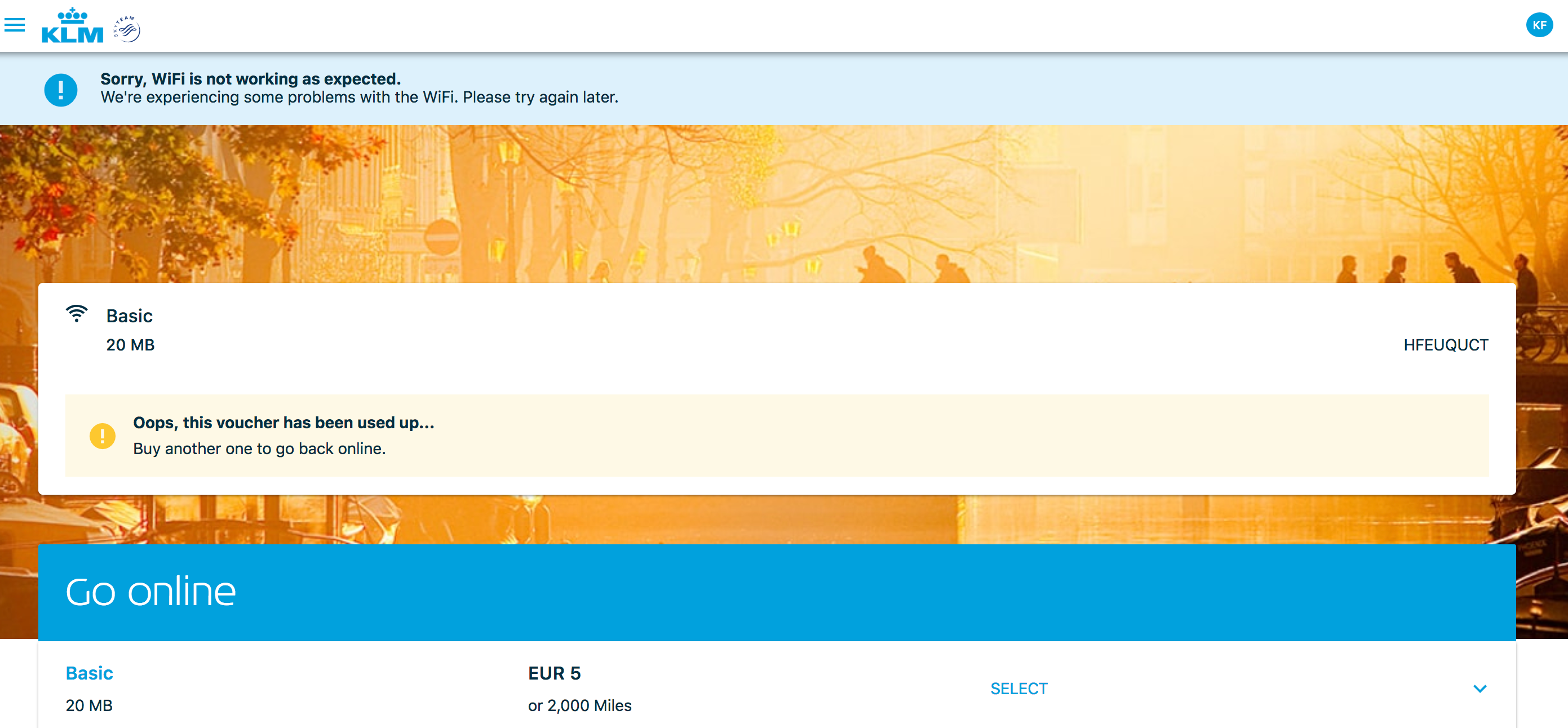The height and width of the screenshot is (728, 1568).
Task: Click the blue WiFi error alert icon
Action: point(61,90)
